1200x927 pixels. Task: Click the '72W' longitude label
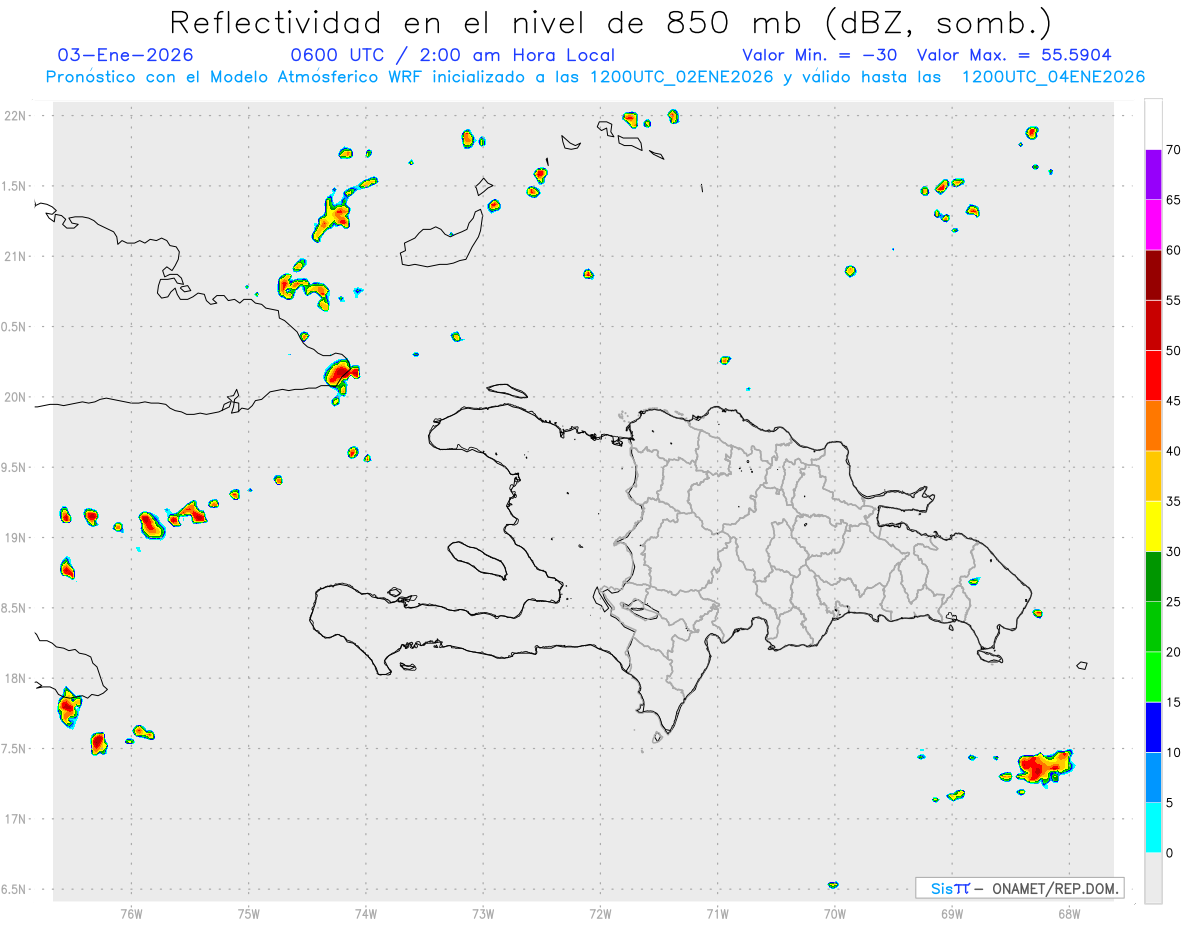(x=600, y=913)
